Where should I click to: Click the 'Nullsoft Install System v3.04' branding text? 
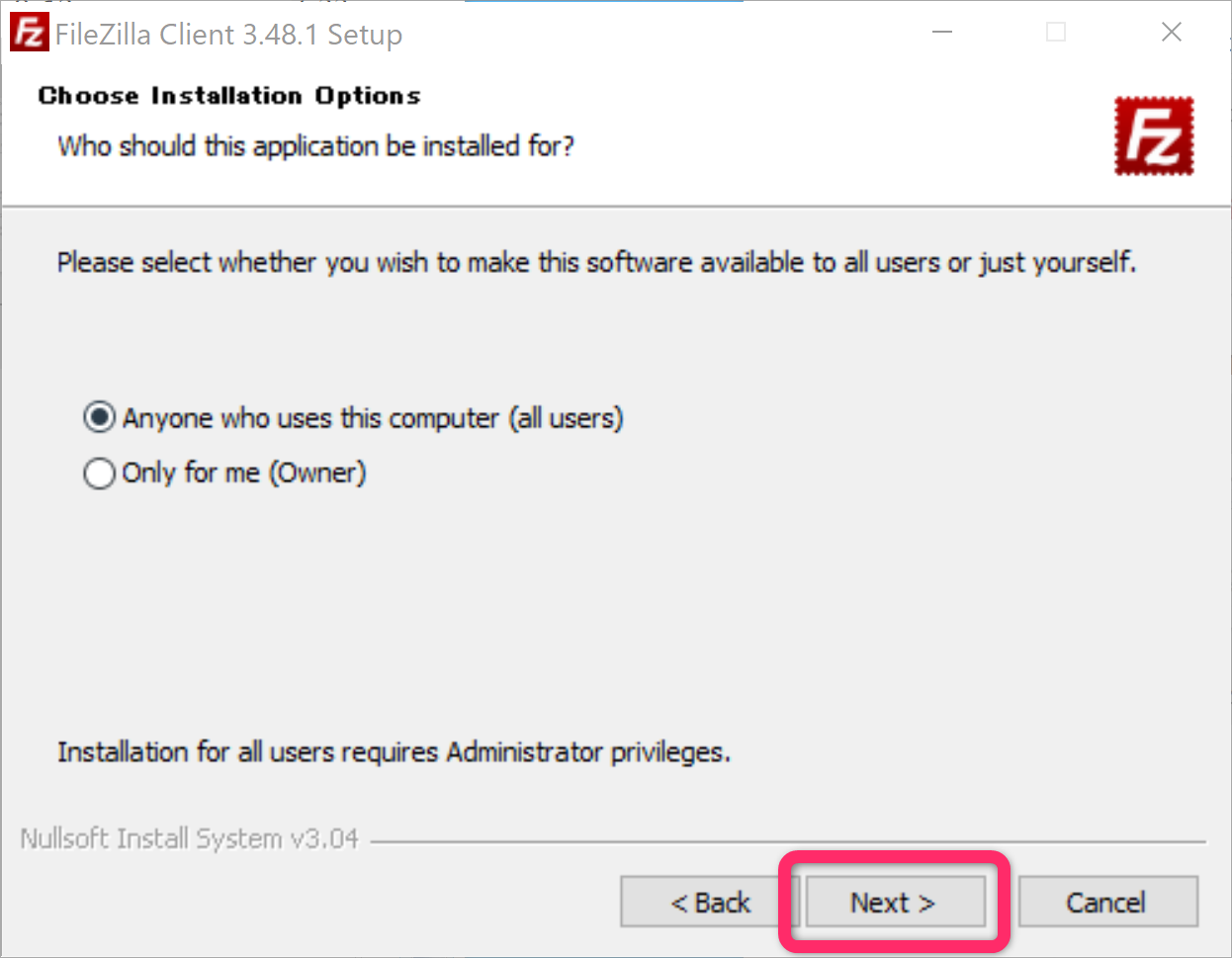pos(189,839)
